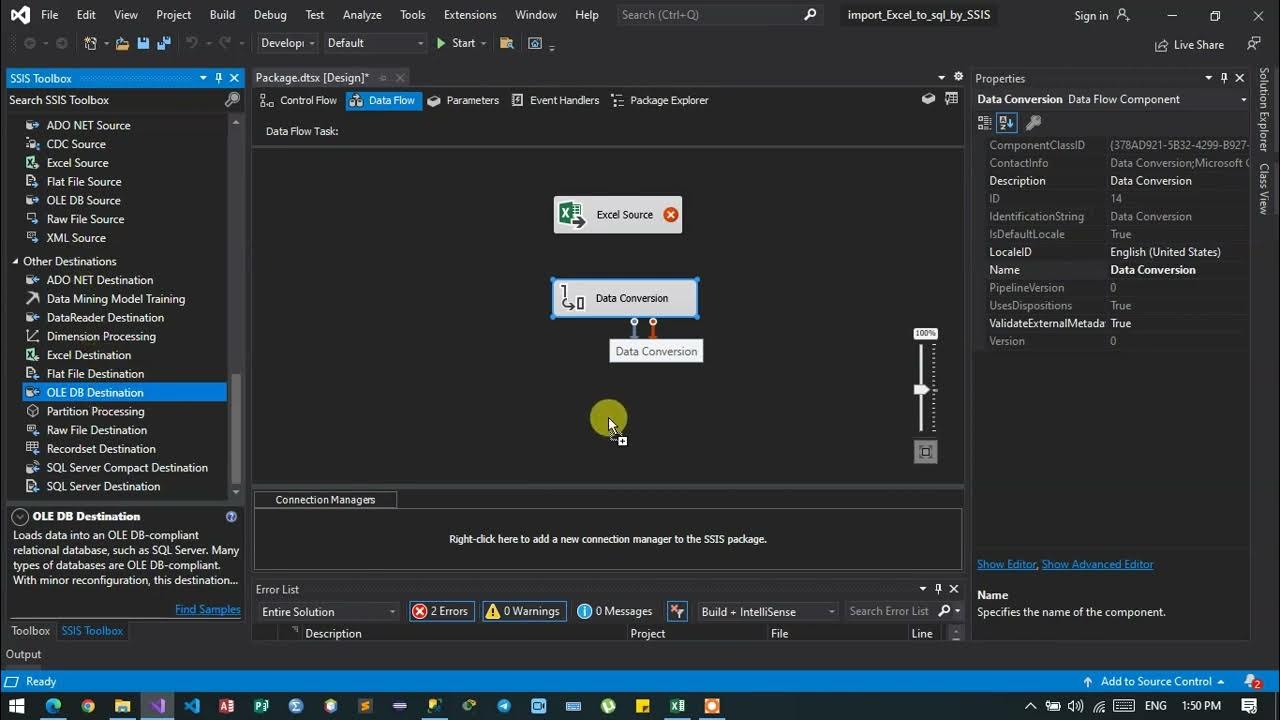
Task: Open the Default platform dropdown
Action: click(375, 43)
